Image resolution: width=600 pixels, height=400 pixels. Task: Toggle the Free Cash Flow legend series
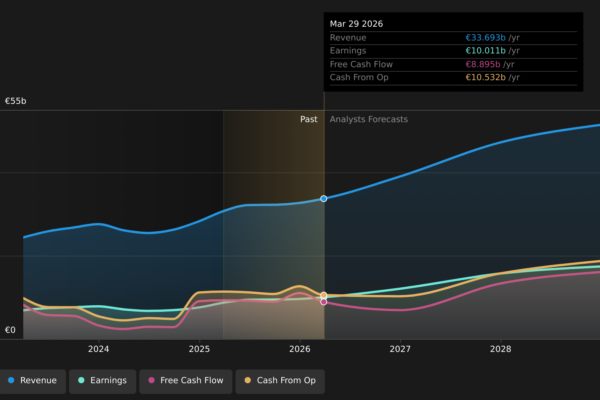click(x=186, y=381)
